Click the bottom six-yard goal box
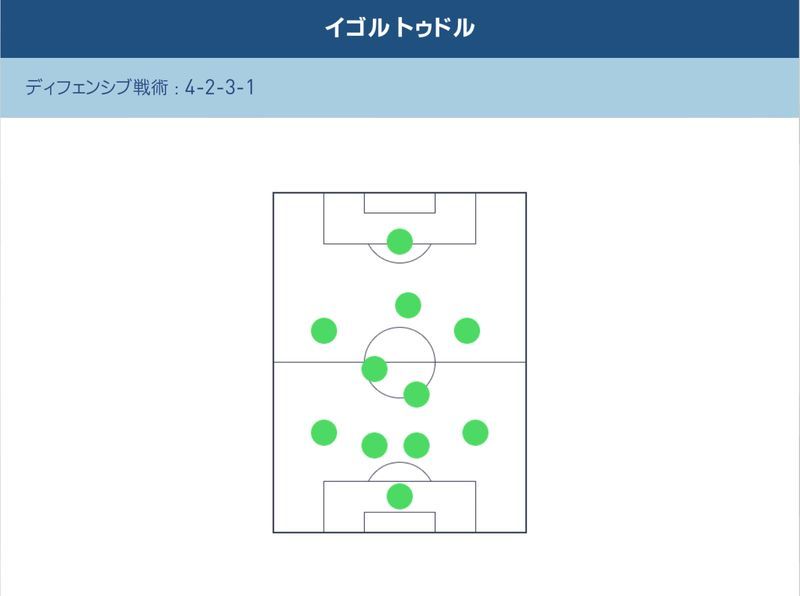This screenshot has width=800, height=596. [399, 522]
